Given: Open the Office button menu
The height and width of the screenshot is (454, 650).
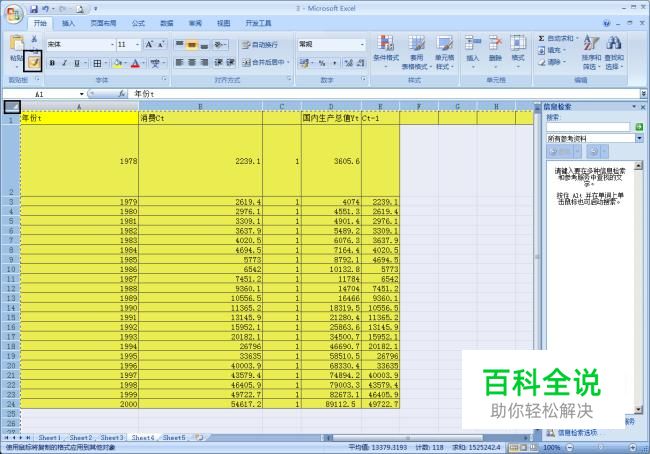Looking at the screenshot, I should 14,14.
